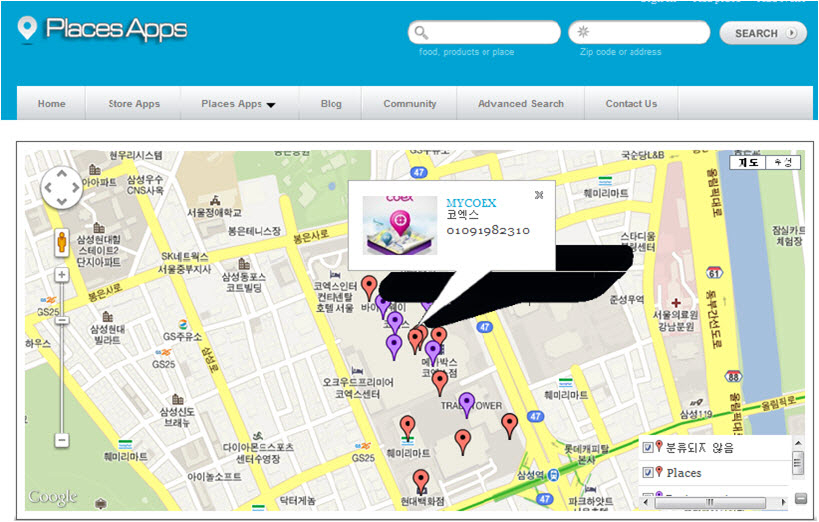Image resolution: width=819 pixels, height=522 pixels.
Task: Click the red pin nearest the 삼성역 road 47 sign
Action: [x=509, y=426]
